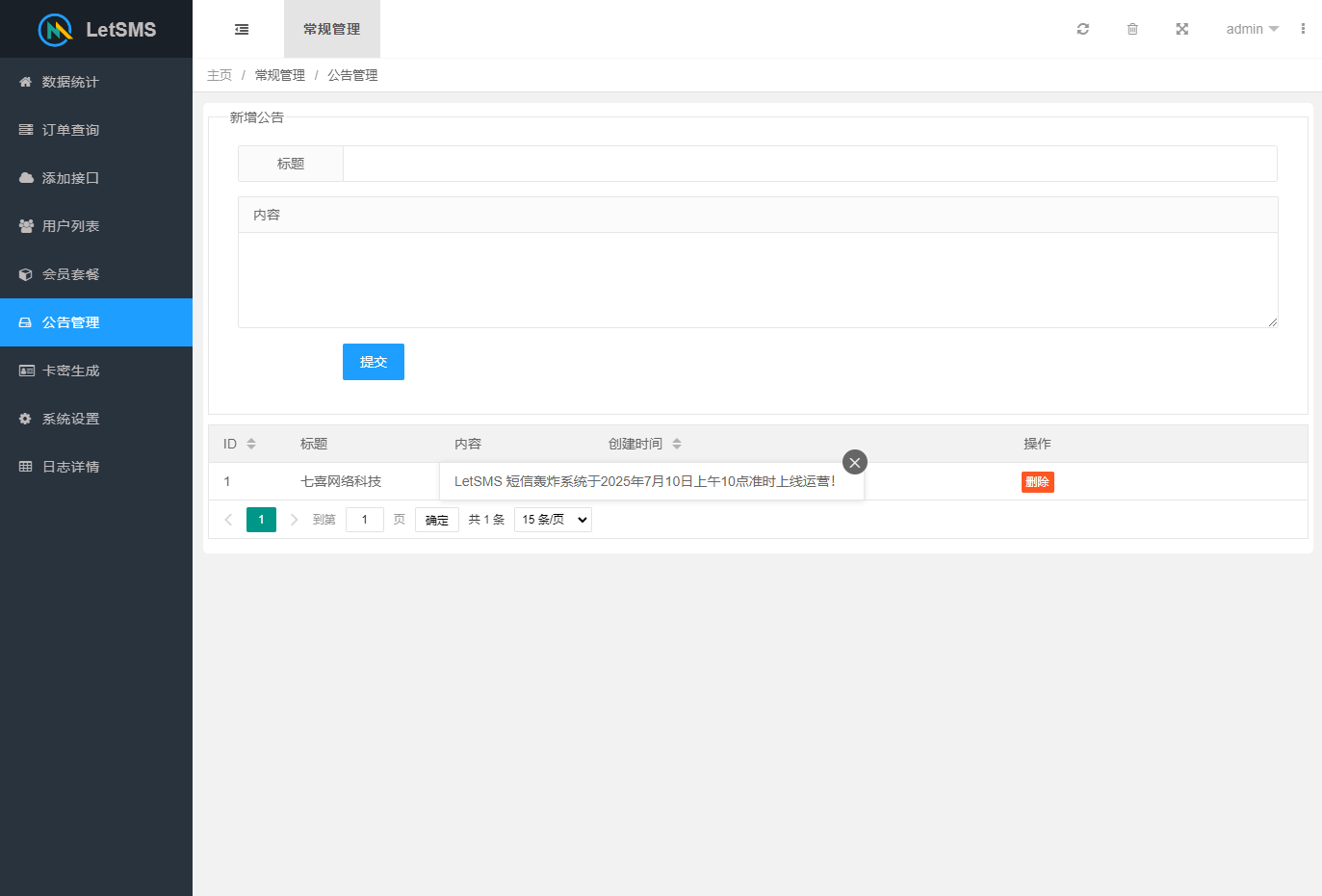Toggle fullscreen with the expand icon
This screenshot has width=1322, height=896.
point(1181,29)
